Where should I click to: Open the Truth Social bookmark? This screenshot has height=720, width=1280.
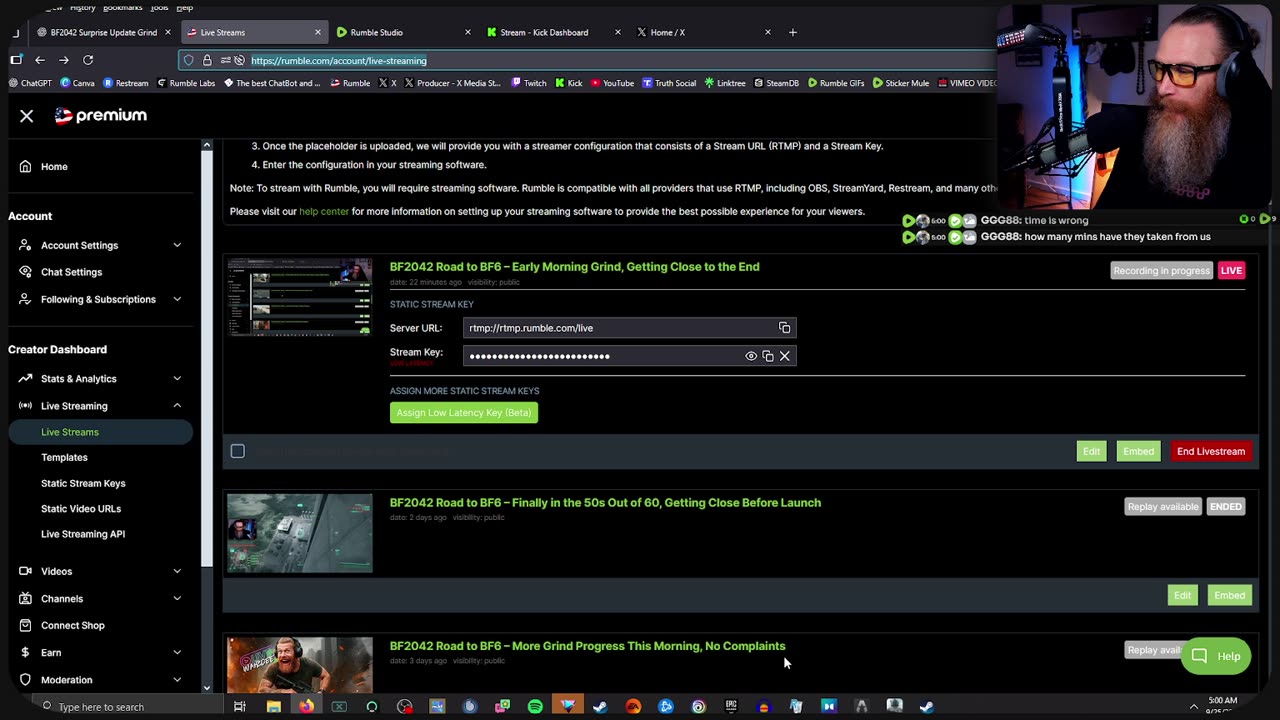point(669,83)
